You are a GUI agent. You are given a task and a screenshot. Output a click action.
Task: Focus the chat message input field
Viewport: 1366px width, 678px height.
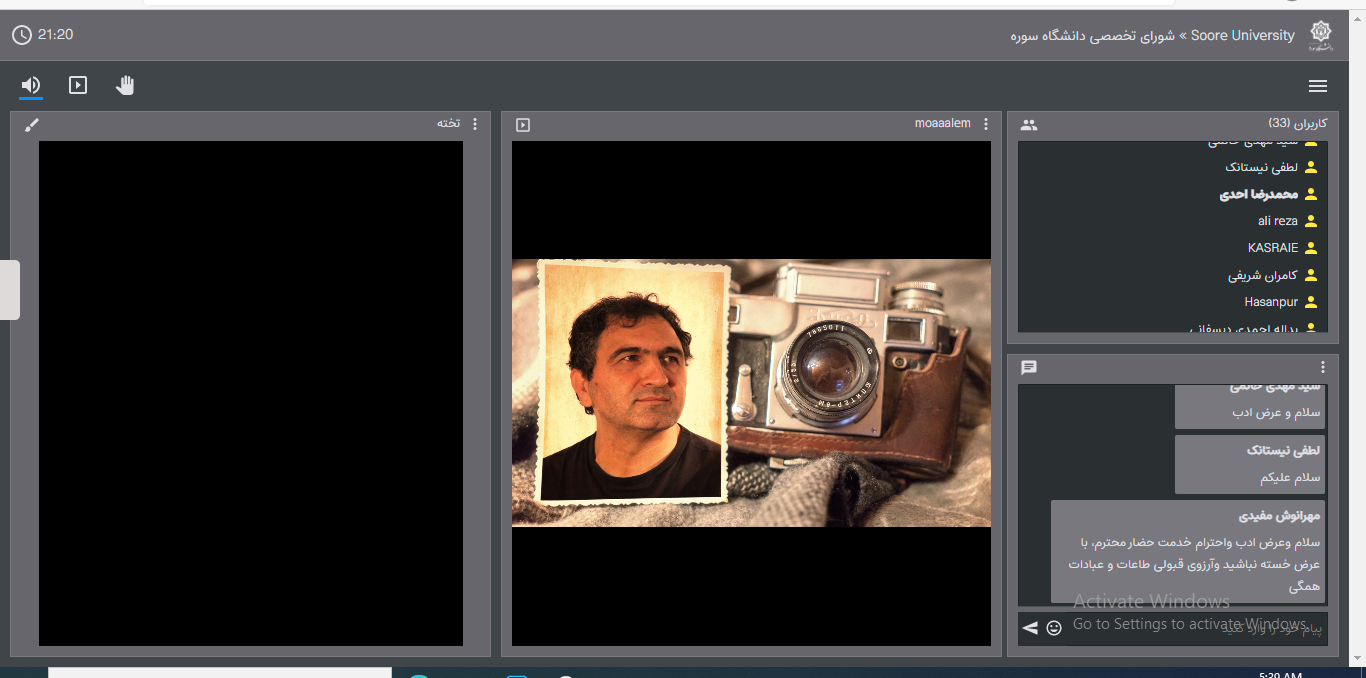coord(1196,628)
